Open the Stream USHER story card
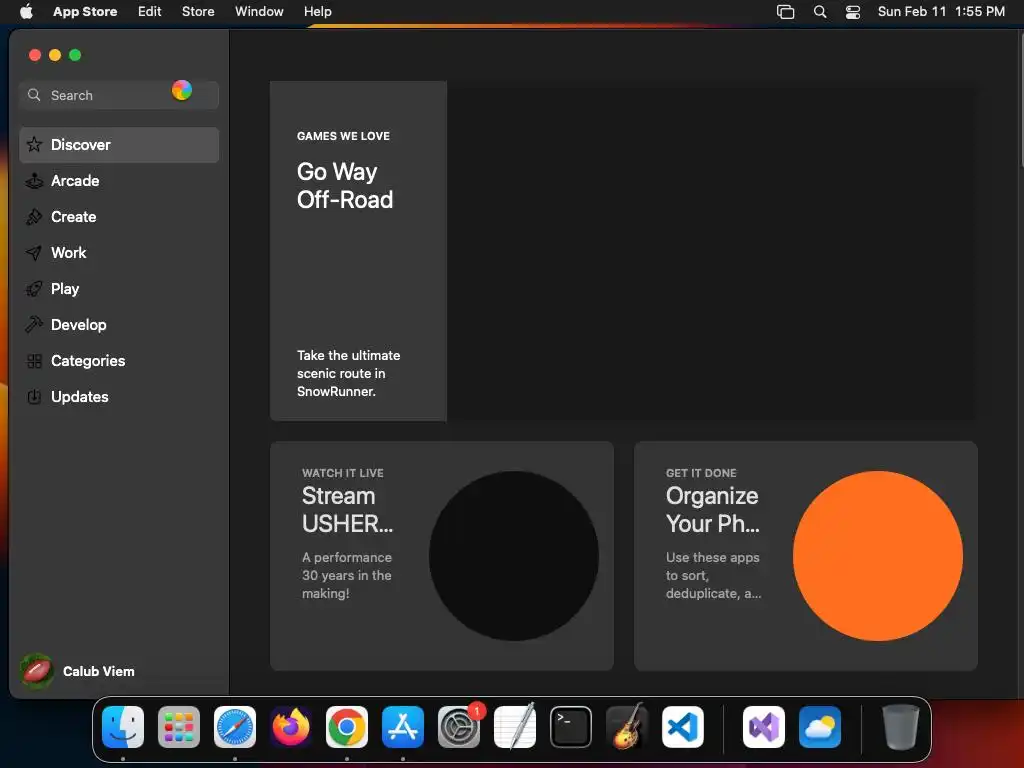Screen dimensions: 1024x768 [x=441, y=556]
